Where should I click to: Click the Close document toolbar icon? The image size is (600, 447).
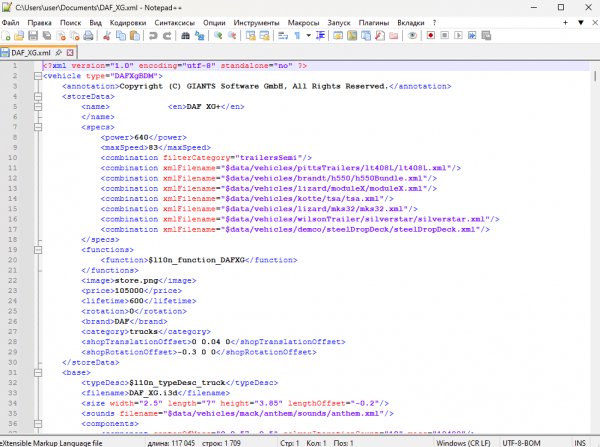click(x=61, y=36)
